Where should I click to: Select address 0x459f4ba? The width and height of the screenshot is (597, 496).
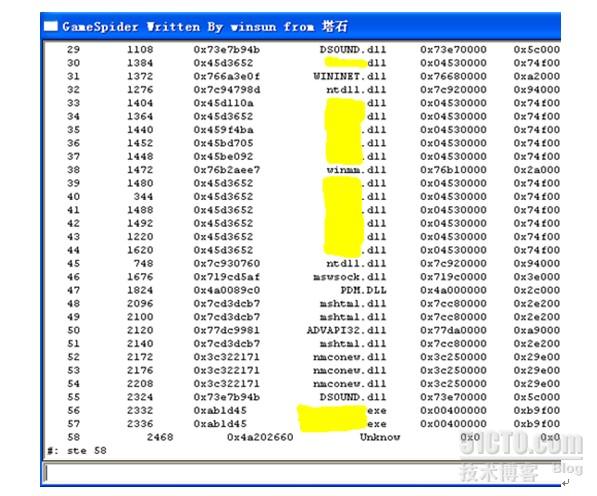coord(223,130)
